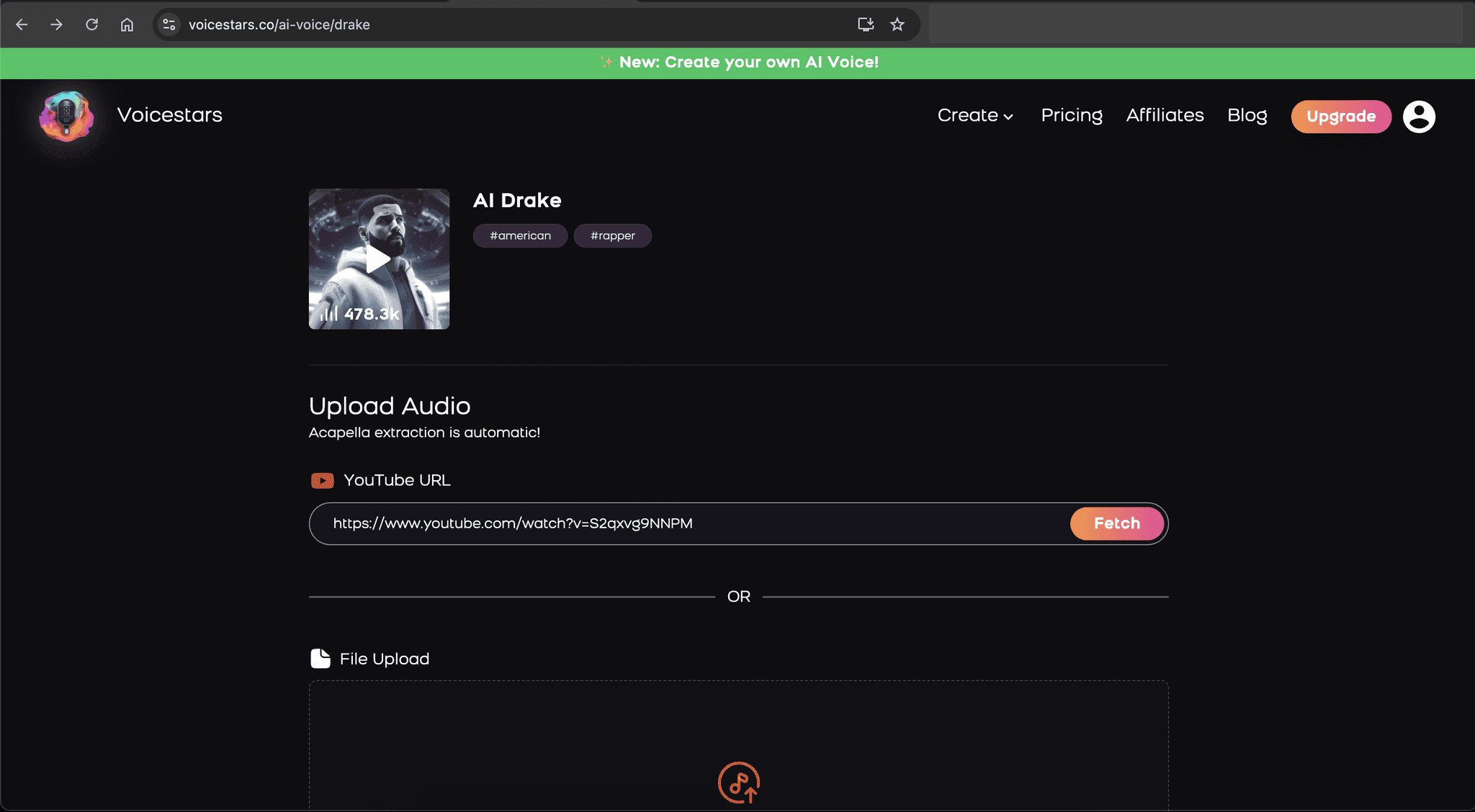The height and width of the screenshot is (812, 1475).
Task: Toggle the bookmark star for this page
Action: point(897,24)
